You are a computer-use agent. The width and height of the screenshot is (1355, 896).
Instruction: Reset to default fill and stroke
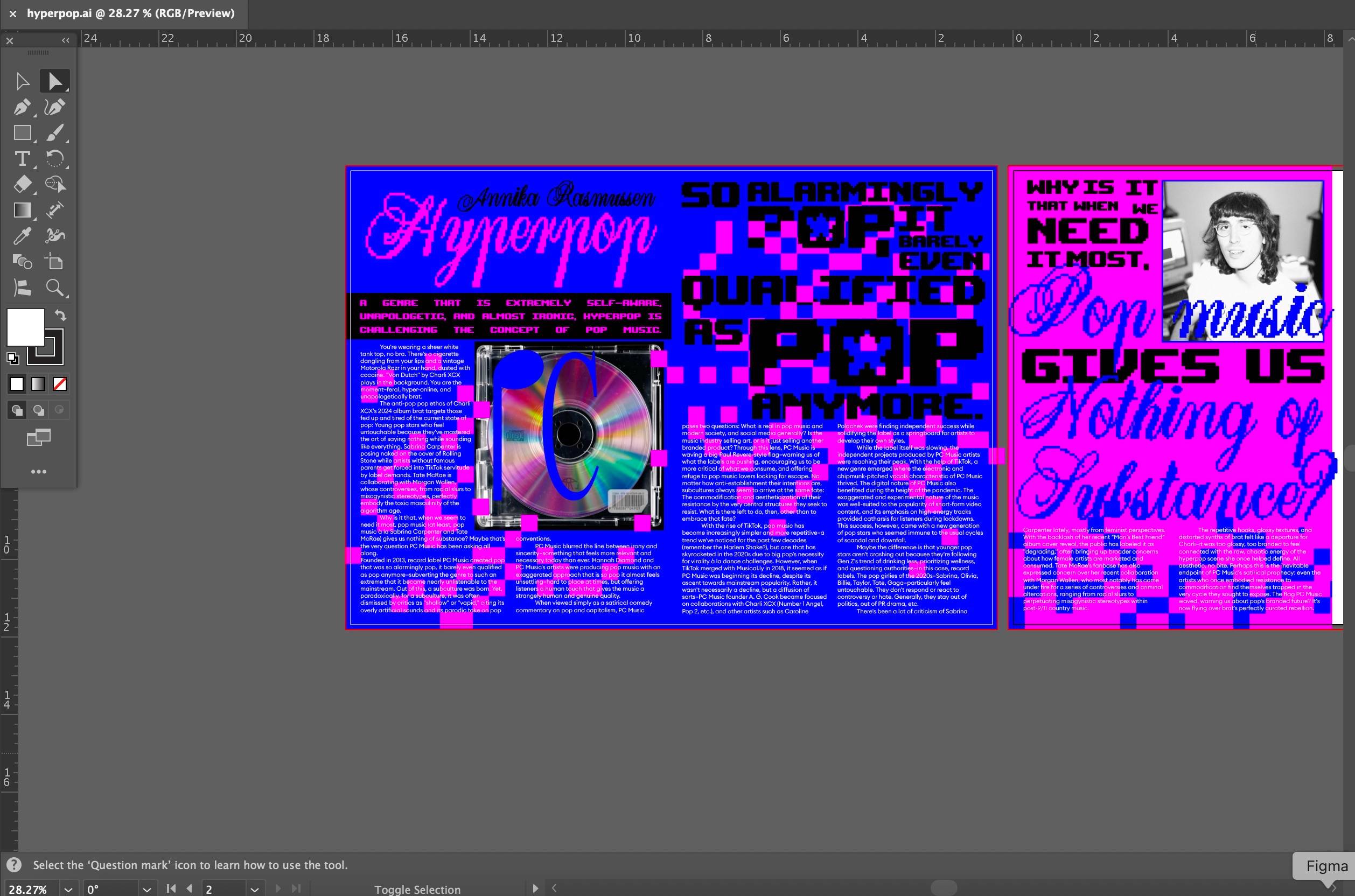pyautogui.click(x=12, y=358)
